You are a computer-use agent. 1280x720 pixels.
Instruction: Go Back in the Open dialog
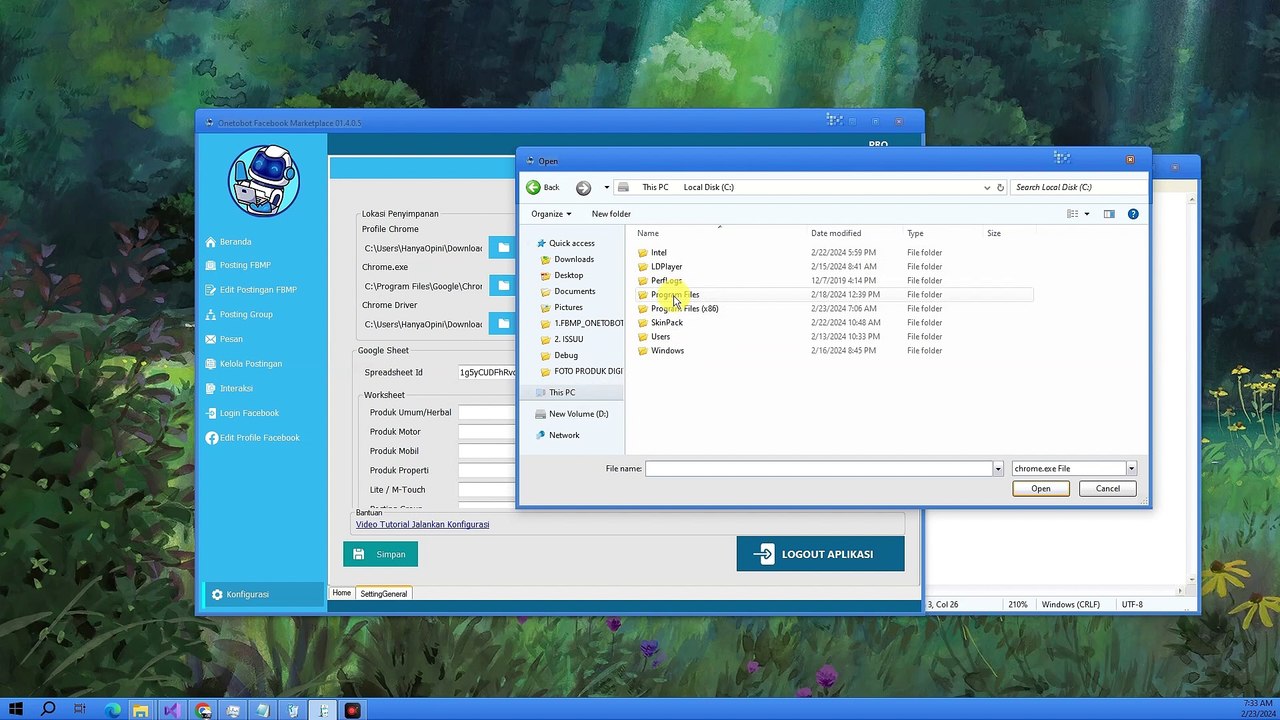(x=543, y=188)
